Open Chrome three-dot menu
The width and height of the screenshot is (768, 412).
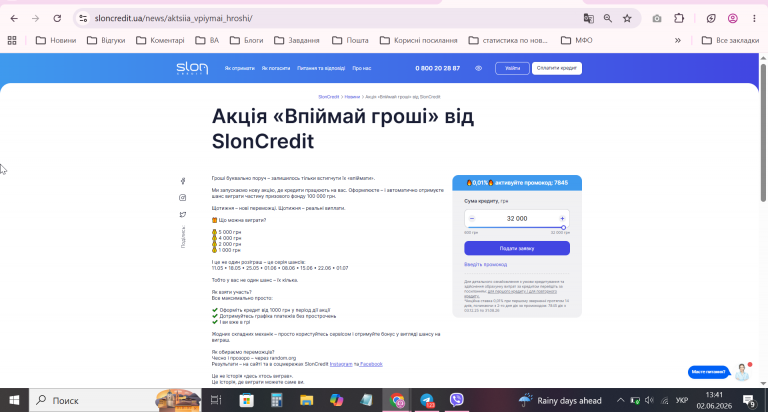click(754, 18)
